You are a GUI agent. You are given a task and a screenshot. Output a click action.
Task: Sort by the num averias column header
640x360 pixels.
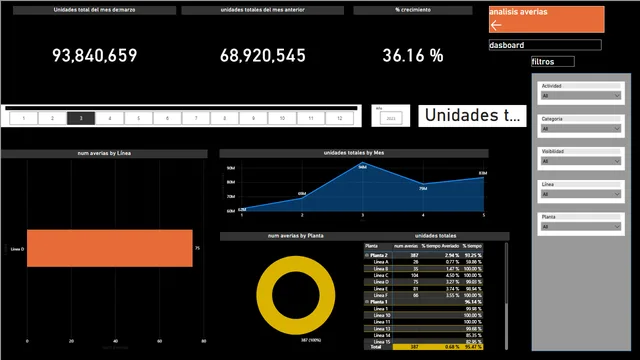(406, 246)
